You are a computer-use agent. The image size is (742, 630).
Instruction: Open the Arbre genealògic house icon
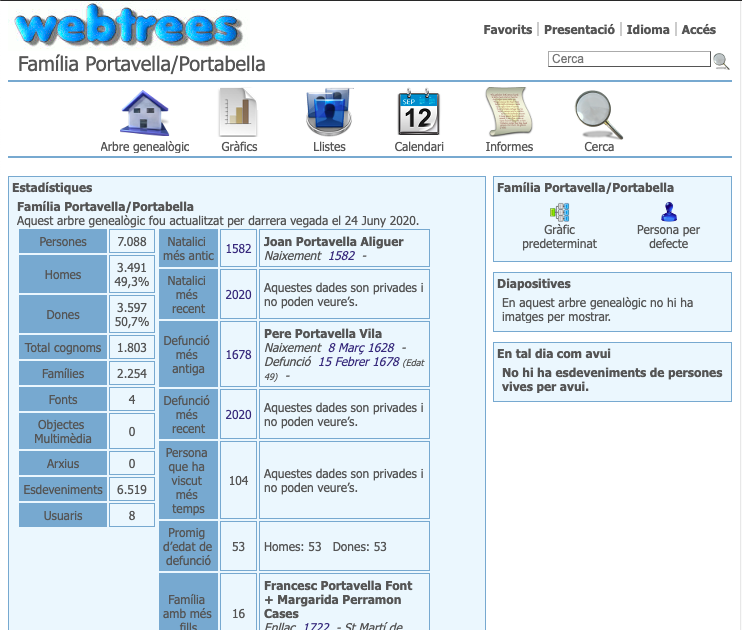(x=145, y=113)
